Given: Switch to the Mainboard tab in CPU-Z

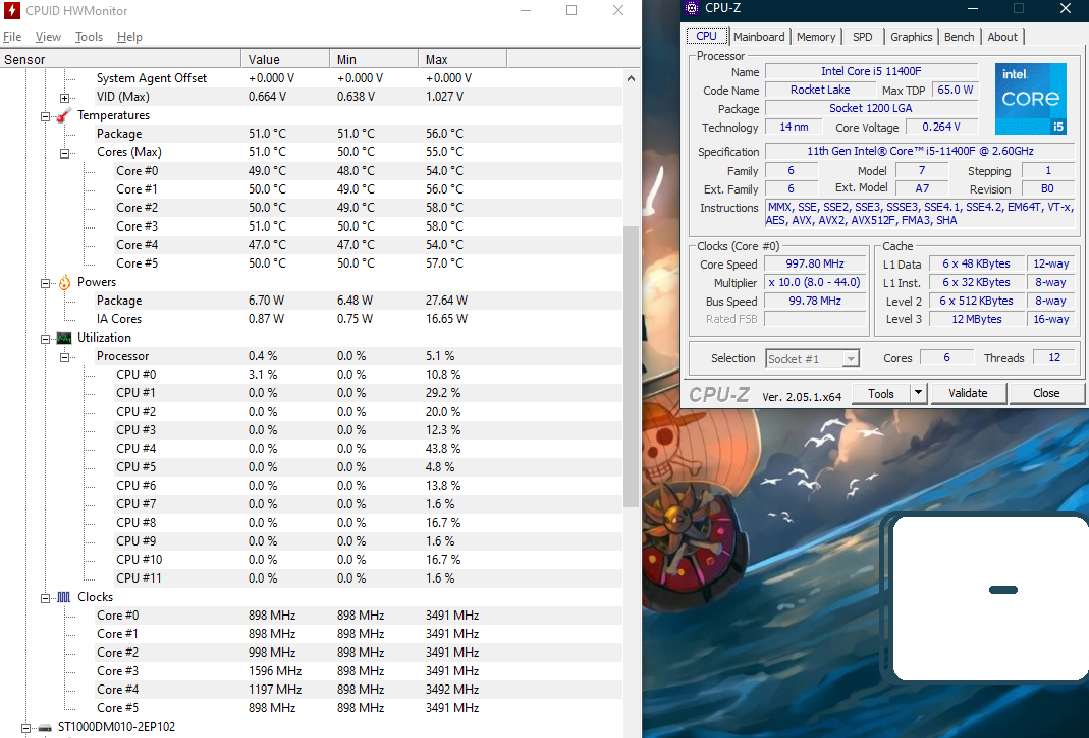Looking at the screenshot, I should [x=758, y=37].
